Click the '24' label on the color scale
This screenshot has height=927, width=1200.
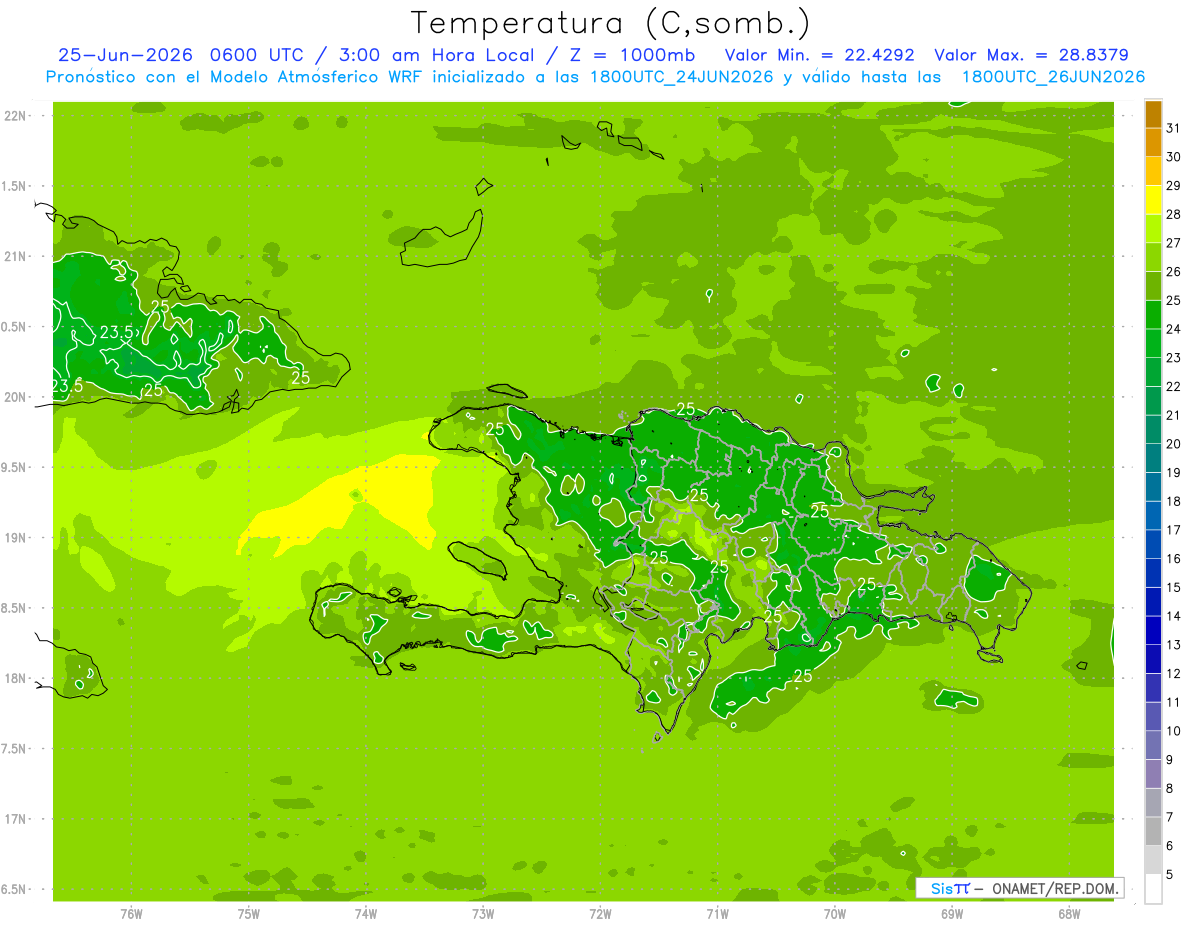coord(1174,329)
